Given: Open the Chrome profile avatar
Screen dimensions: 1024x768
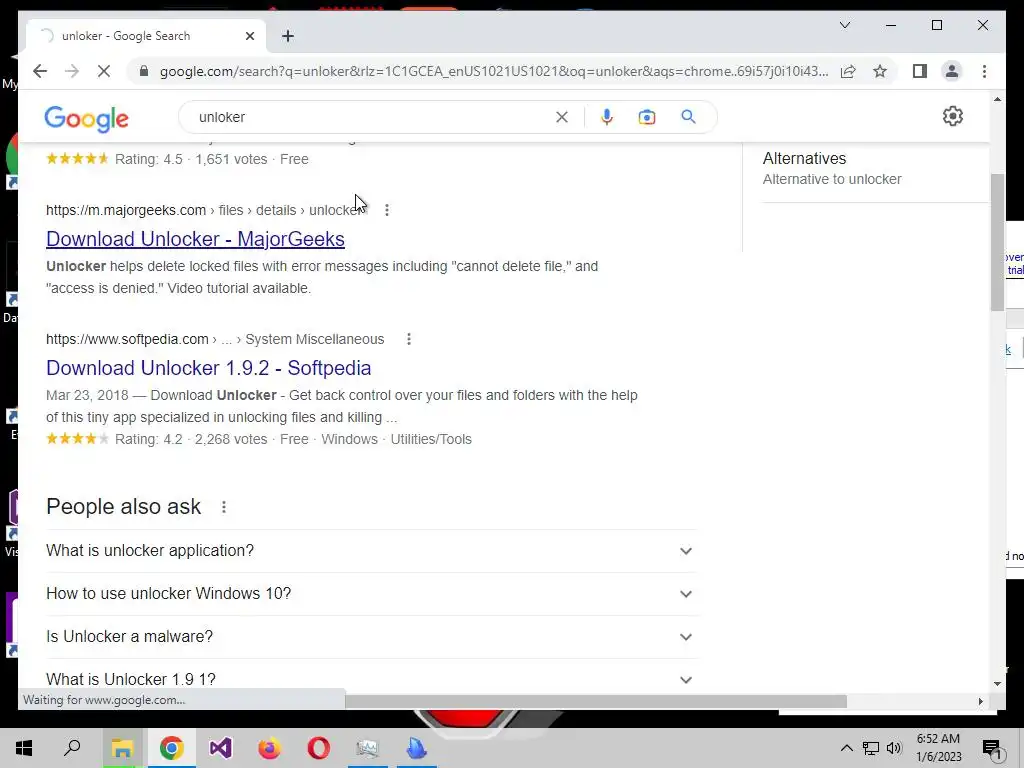Looking at the screenshot, I should (x=952, y=71).
